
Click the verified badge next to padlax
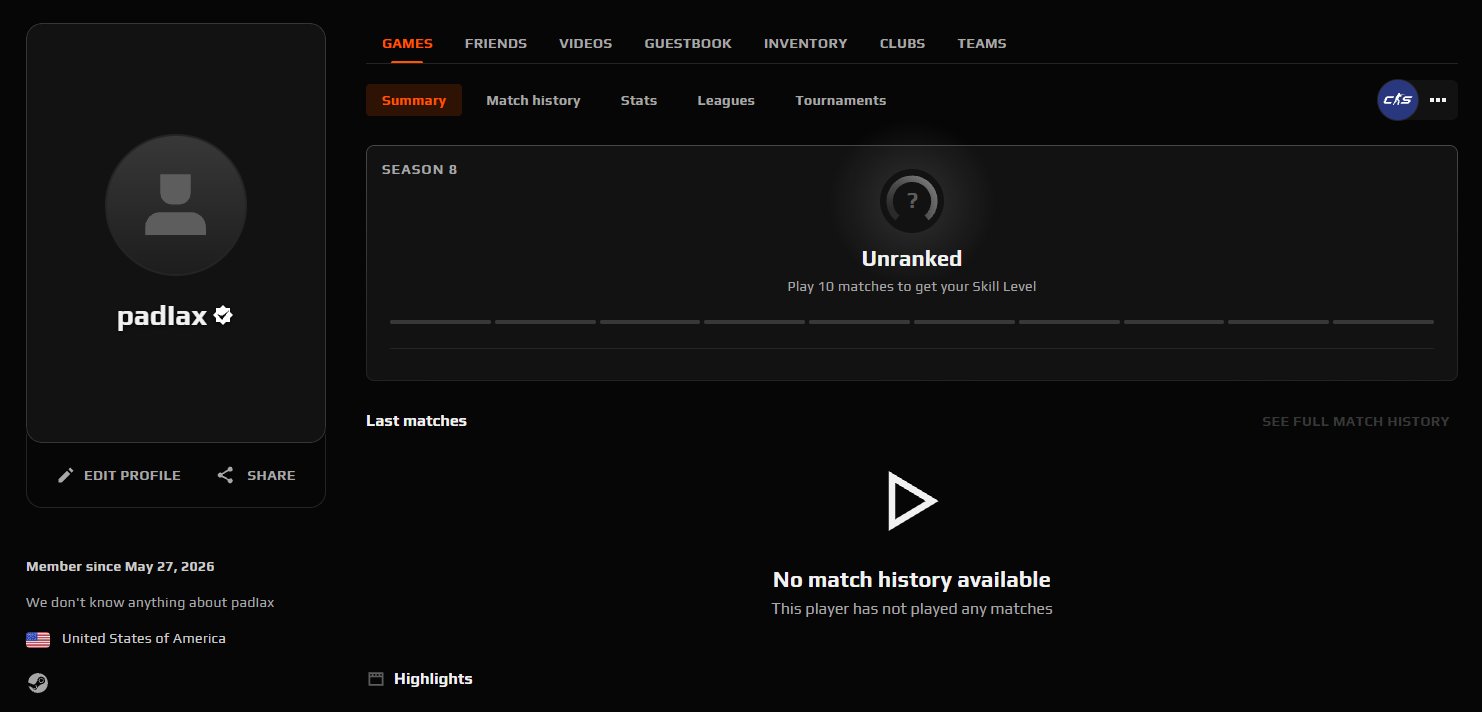pos(224,316)
